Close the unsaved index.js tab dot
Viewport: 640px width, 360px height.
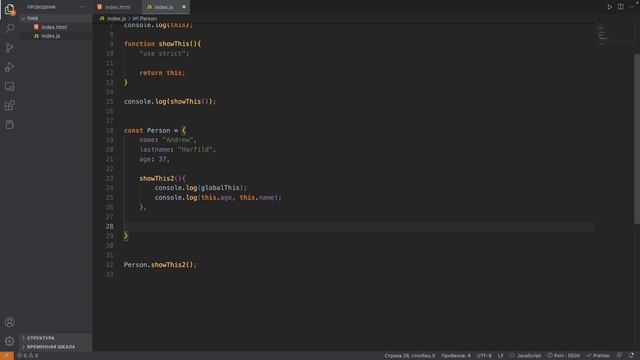coord(184,7)
